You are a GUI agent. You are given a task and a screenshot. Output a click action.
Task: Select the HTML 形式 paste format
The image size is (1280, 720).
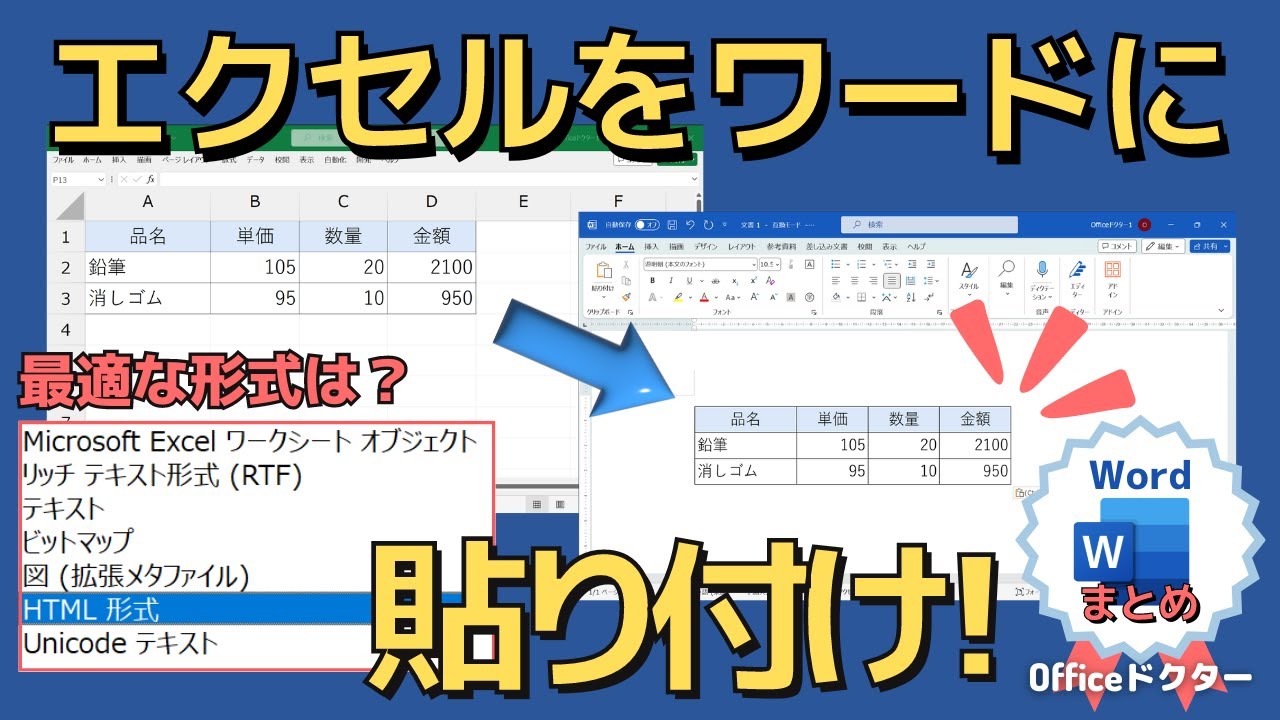(256, 608)
